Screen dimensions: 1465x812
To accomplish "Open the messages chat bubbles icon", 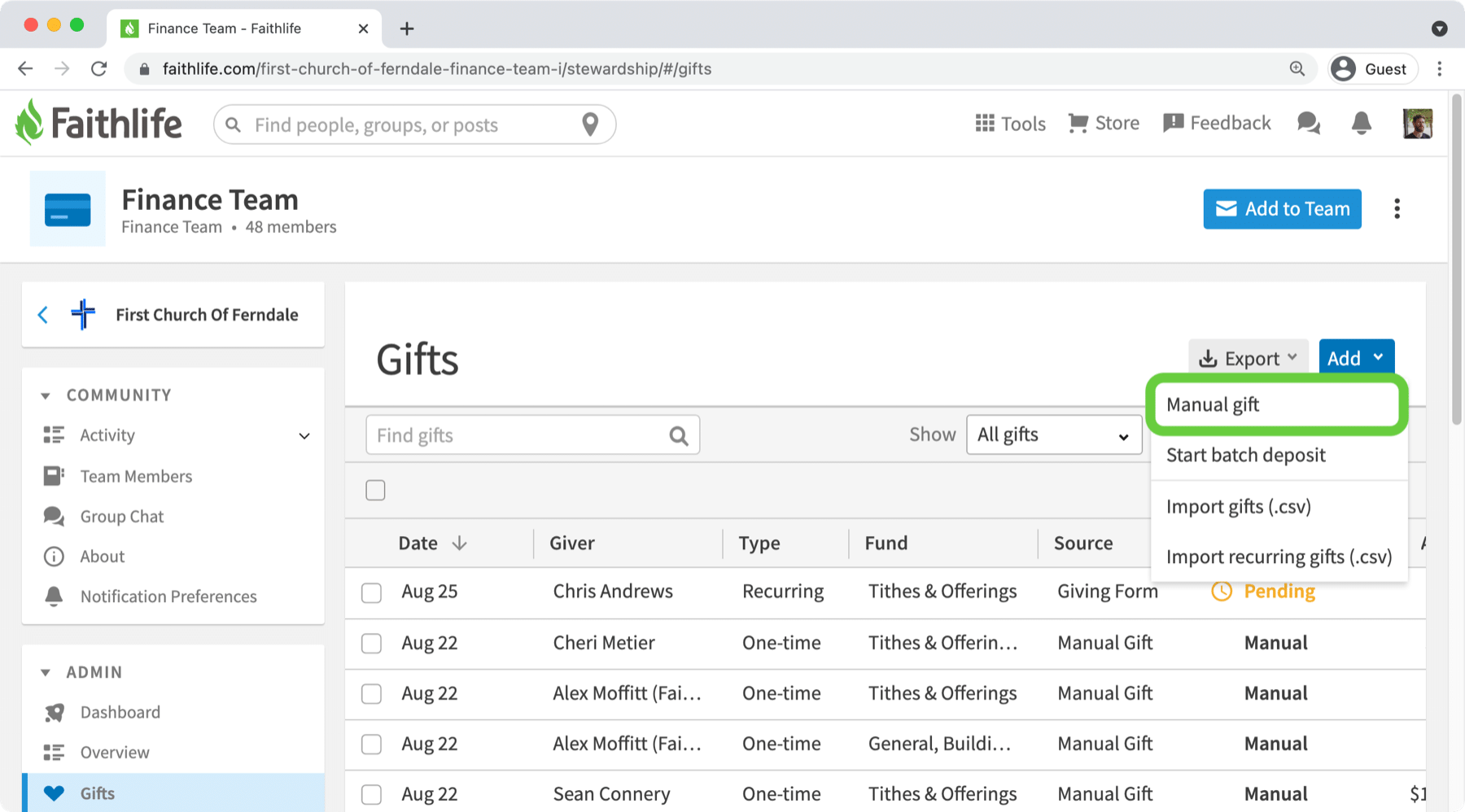I will pos(1309,124).
